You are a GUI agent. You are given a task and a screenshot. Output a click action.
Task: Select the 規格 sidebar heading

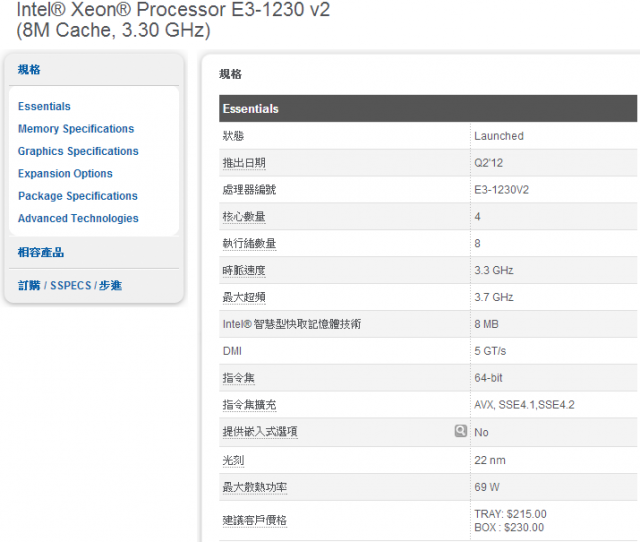point(29,70)
